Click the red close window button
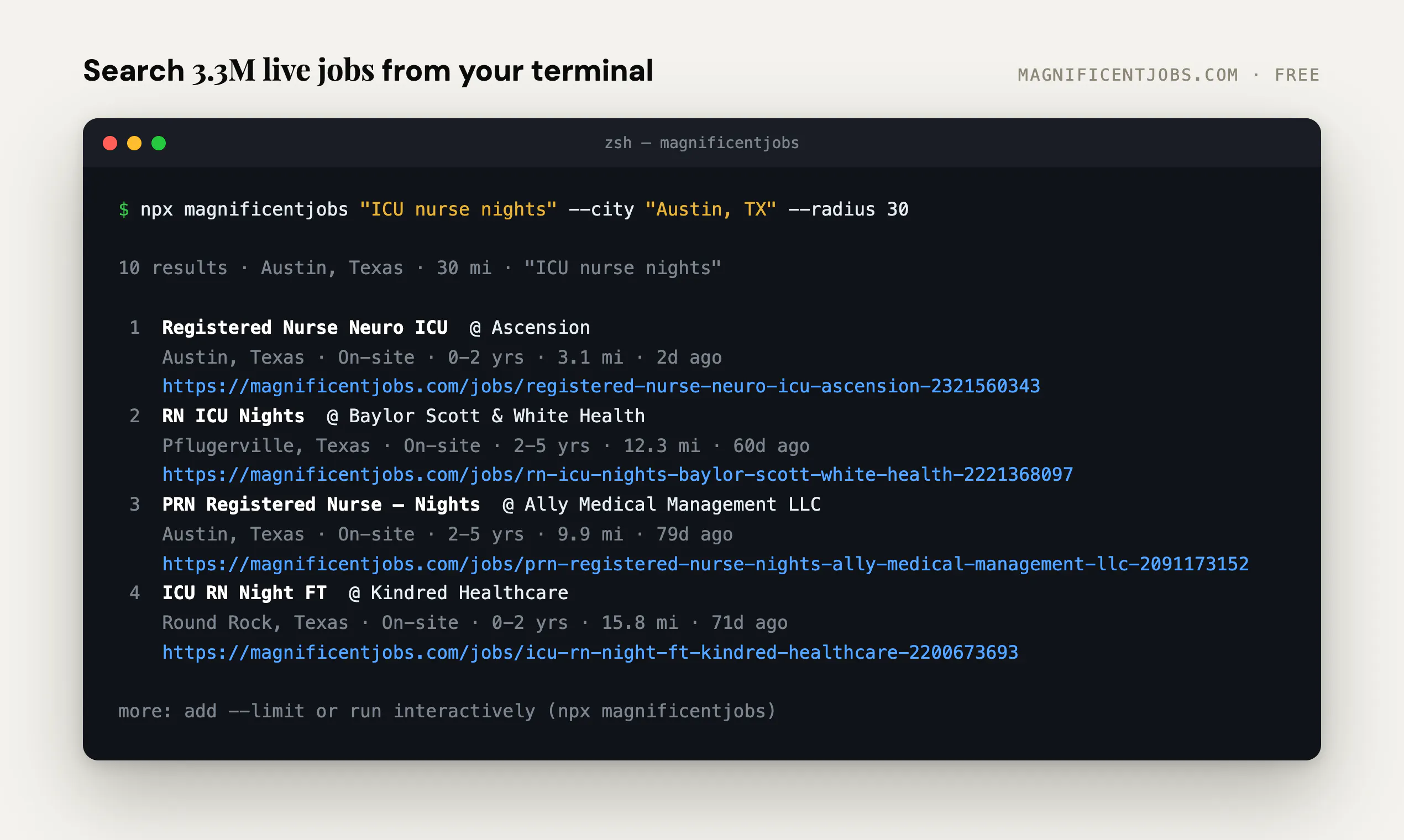 pos(110,143)
